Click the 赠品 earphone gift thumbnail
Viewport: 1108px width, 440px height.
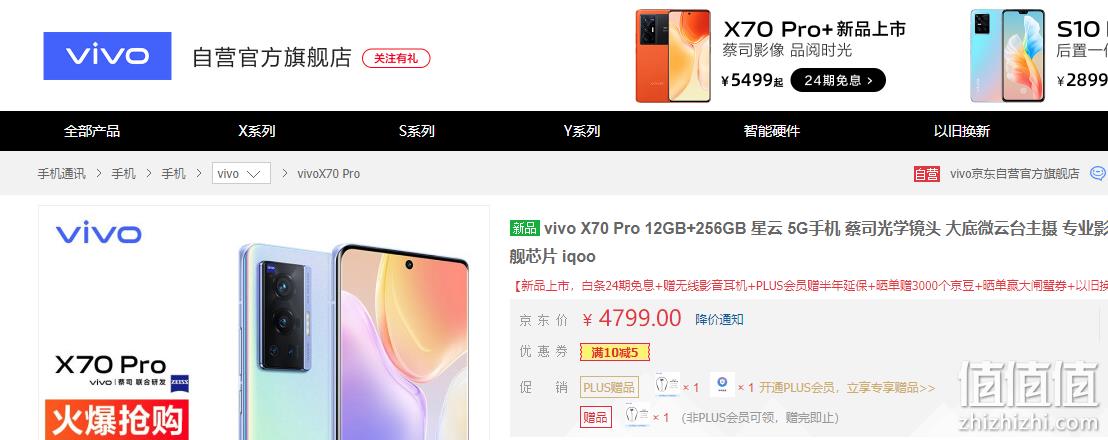pos(637,416)
